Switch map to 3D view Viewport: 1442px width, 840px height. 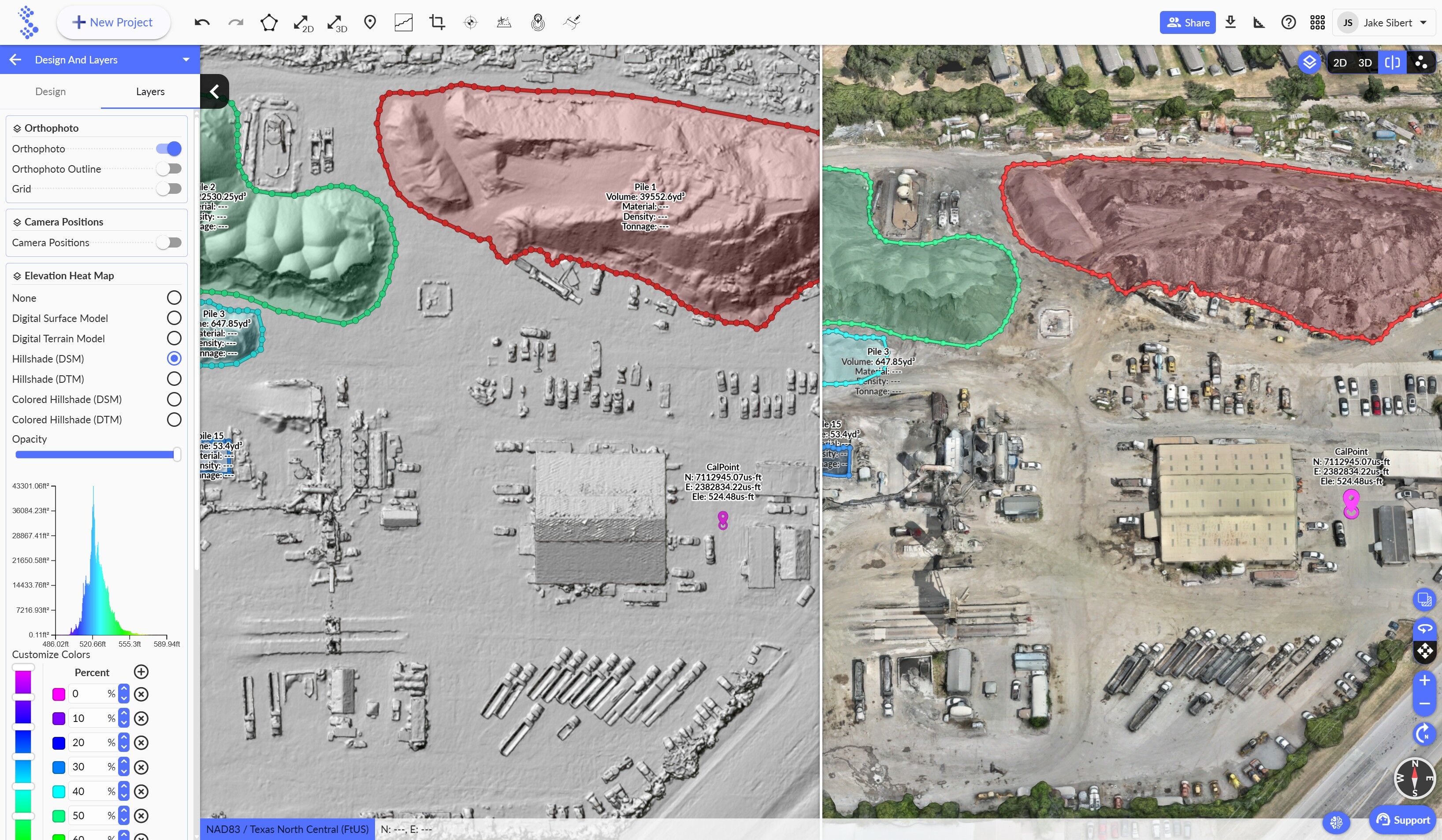coord(1365,62)
